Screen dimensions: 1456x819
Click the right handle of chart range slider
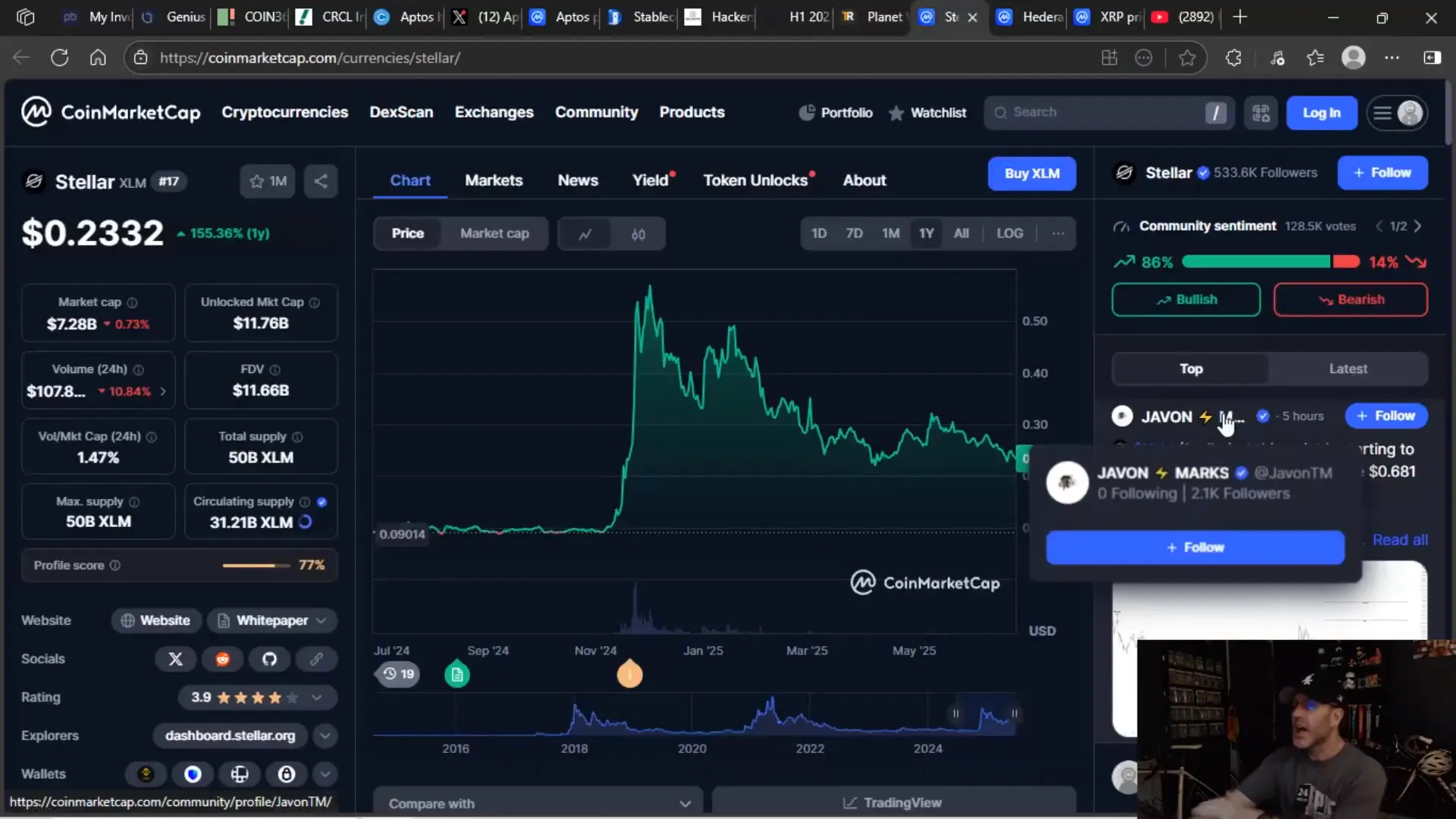(x=1014, y=714)
